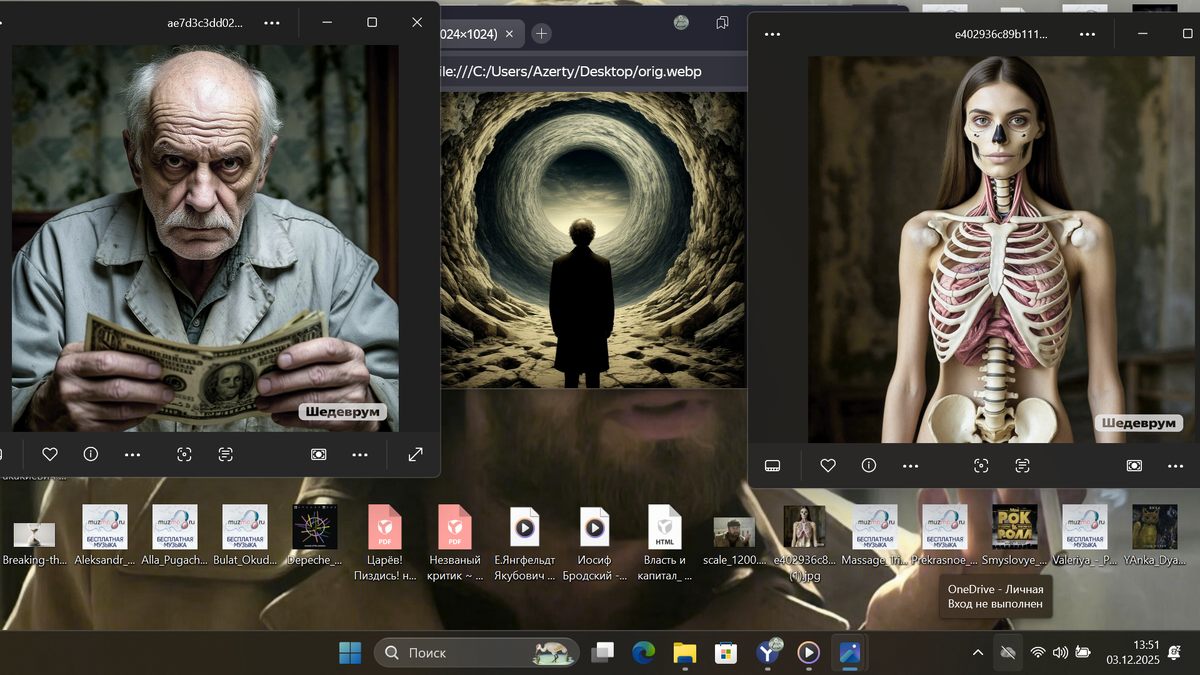Open Yandex Browser from the taskbar
The image size is (1200, 675).
click(768, 653)
